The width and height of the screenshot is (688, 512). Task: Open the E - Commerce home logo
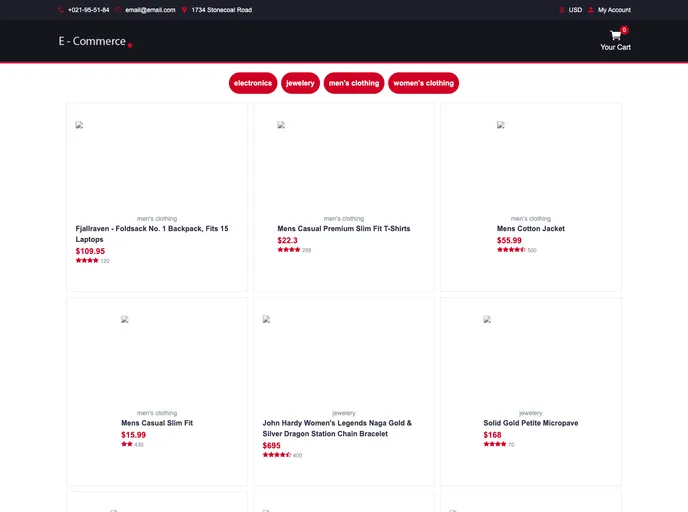point(92,41)
